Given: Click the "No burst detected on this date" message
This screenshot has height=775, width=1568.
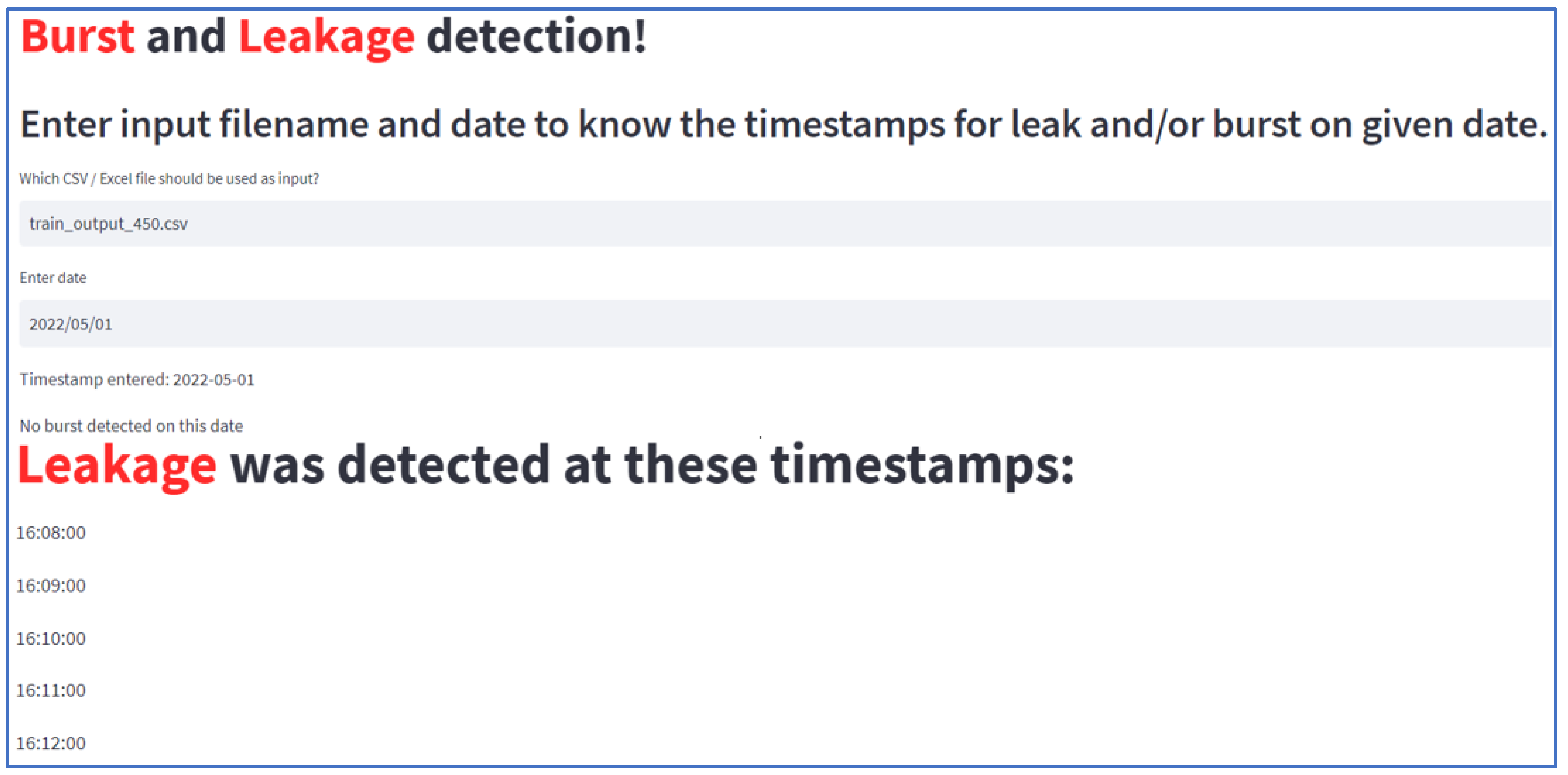Looking at the screenshot, I should 131,426.
